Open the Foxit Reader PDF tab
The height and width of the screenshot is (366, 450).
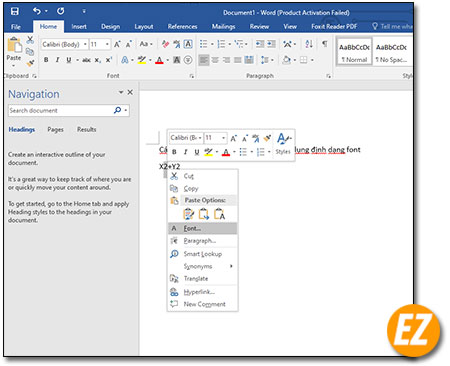[x=334, y=27]
